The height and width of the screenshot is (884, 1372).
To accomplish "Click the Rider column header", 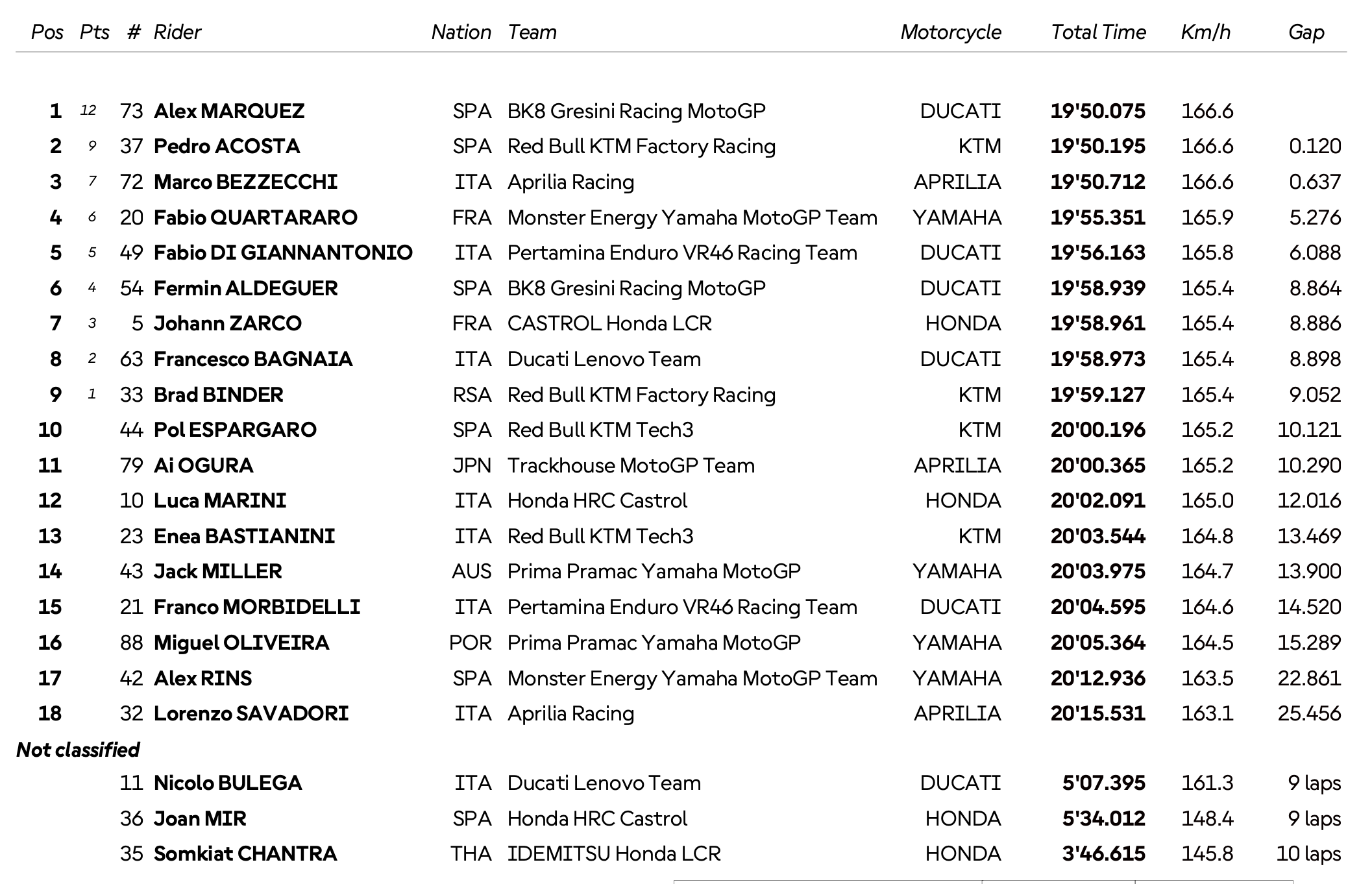I will pyautogui.click(x=177, y=32).
